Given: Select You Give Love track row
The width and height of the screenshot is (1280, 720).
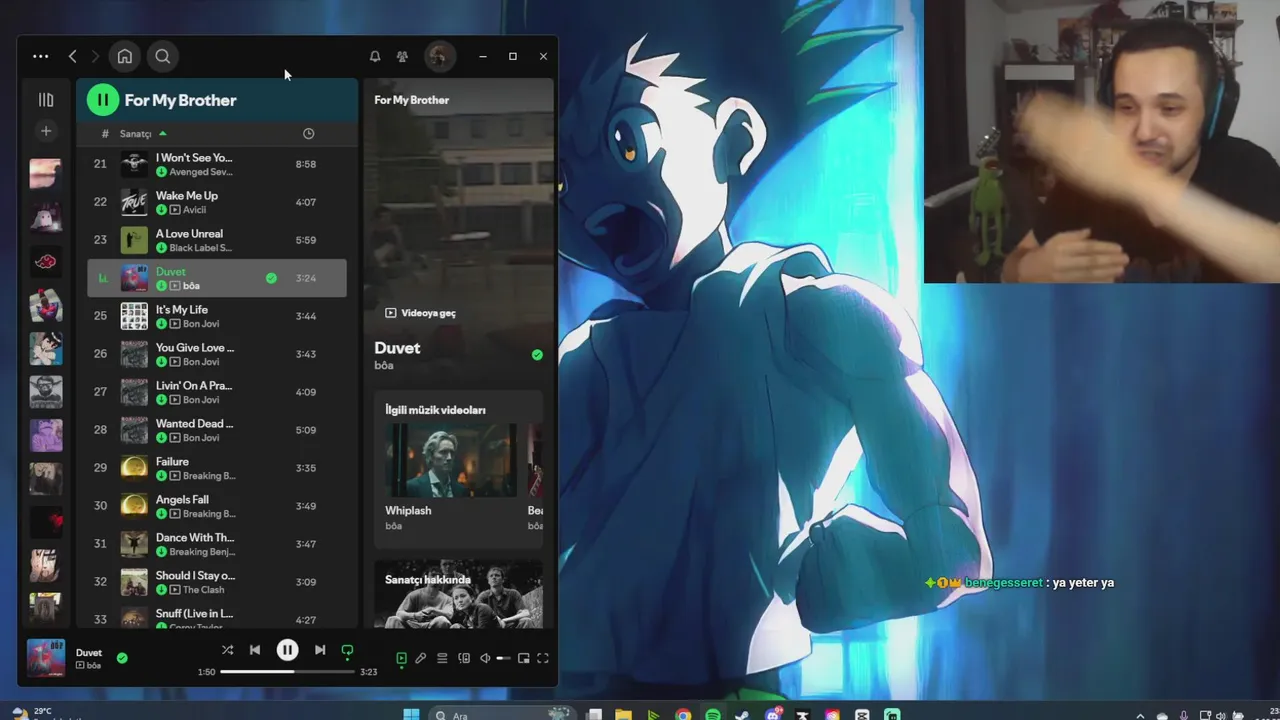Looking at the screenshot, I should 217,354.
